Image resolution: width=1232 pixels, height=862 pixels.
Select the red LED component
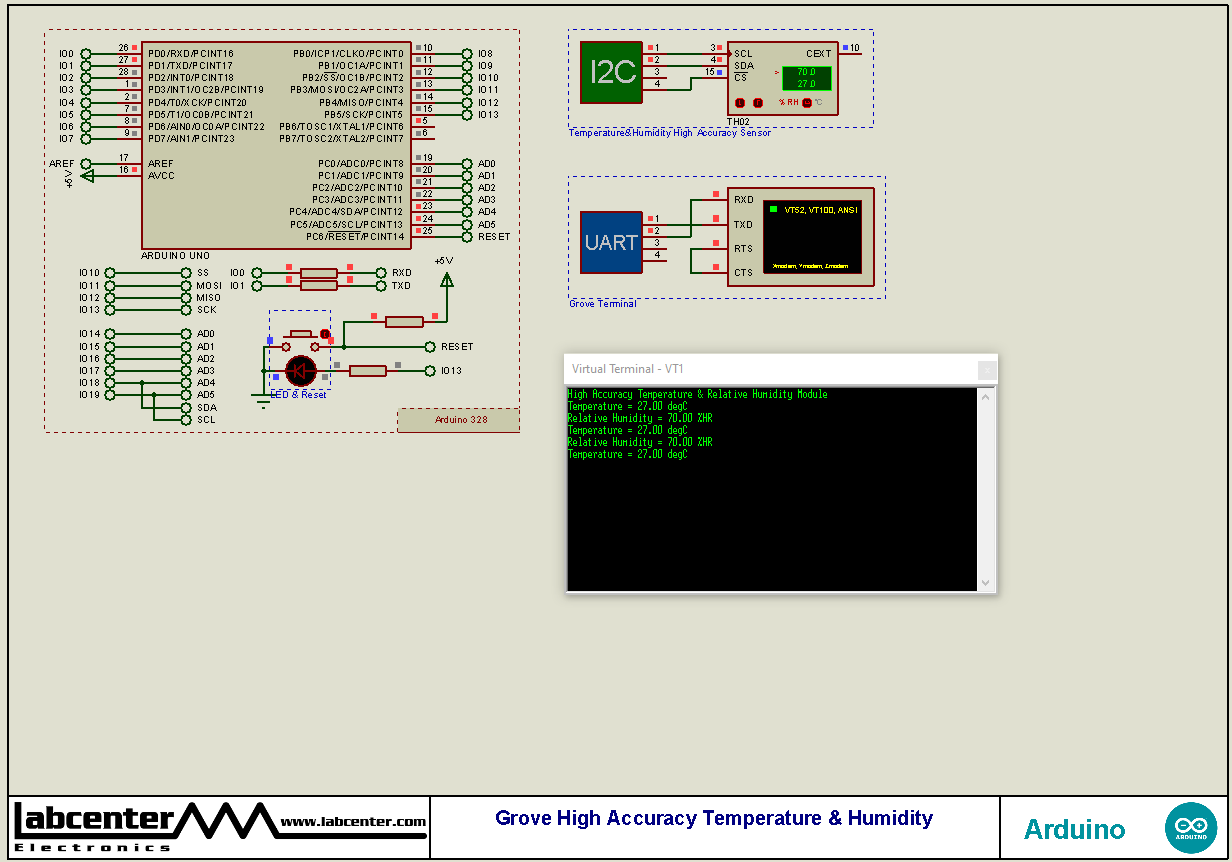pyautogui.click(x=302, y=371)
